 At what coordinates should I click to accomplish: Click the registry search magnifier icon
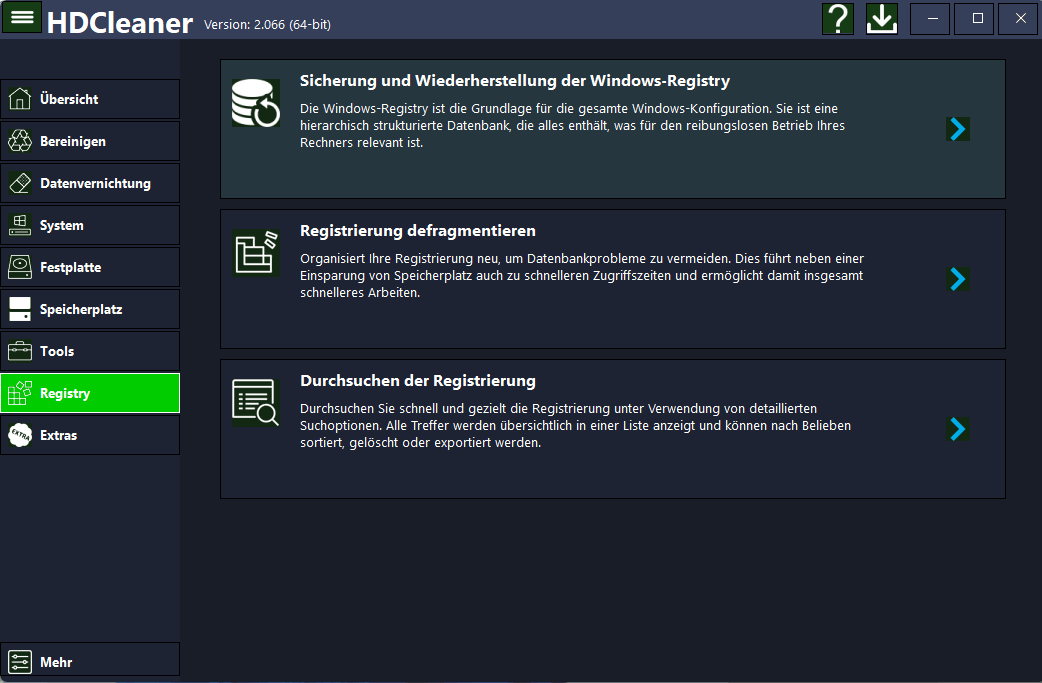[255, 403]
